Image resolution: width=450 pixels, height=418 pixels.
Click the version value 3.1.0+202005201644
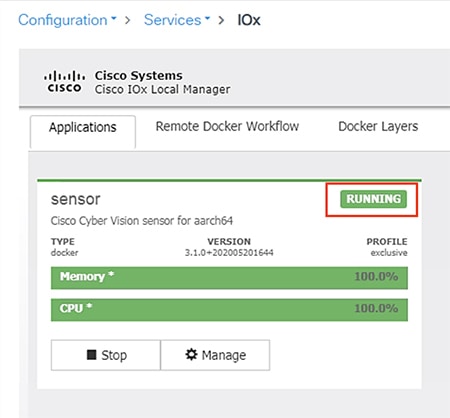coord(229,253)
